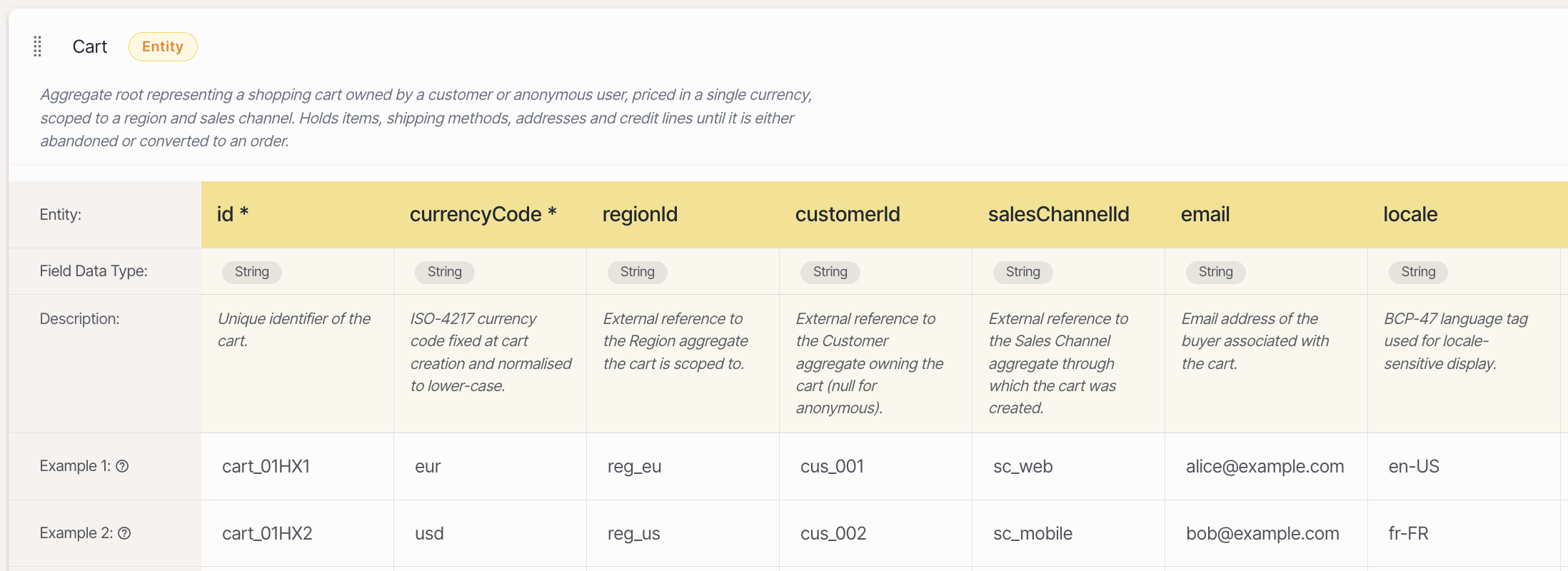
Task: Click the drag handle beside Cart
Action: click(x=38, y=46)
